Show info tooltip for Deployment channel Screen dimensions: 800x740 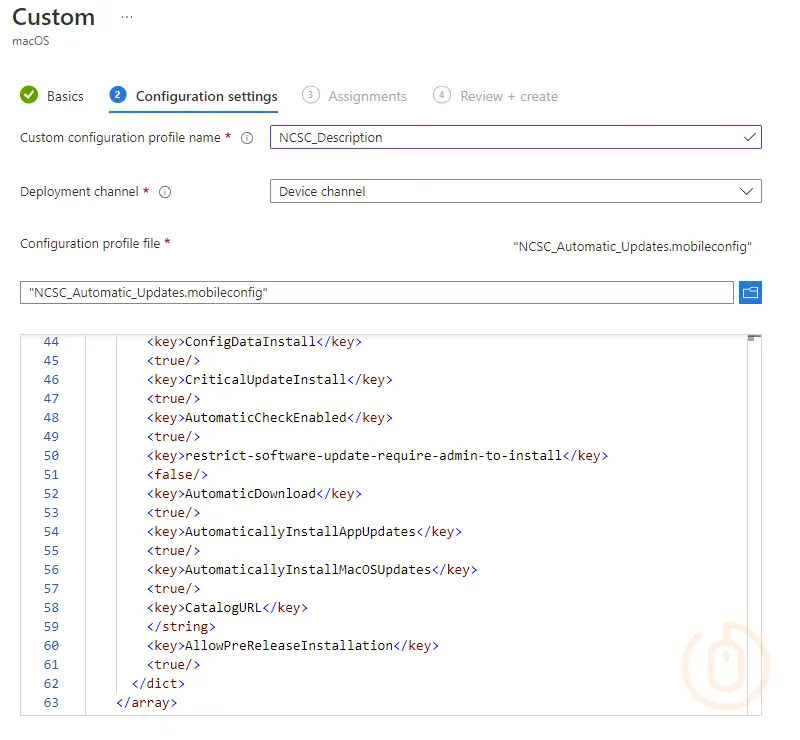165,192
